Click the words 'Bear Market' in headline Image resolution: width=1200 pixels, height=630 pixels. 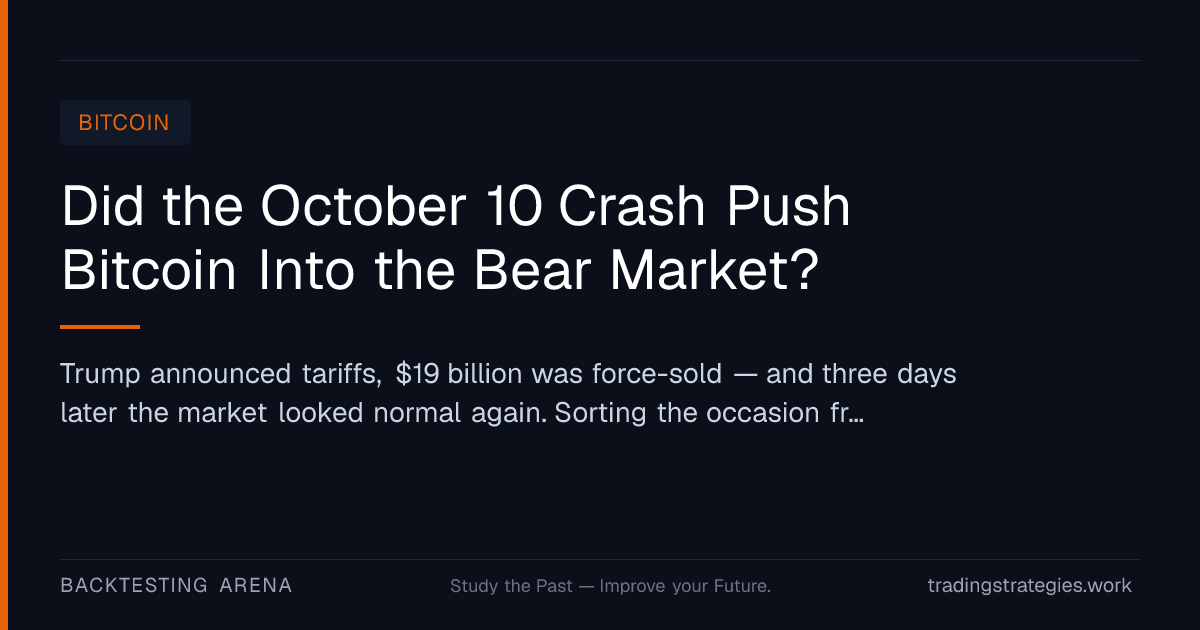[632, 271]
